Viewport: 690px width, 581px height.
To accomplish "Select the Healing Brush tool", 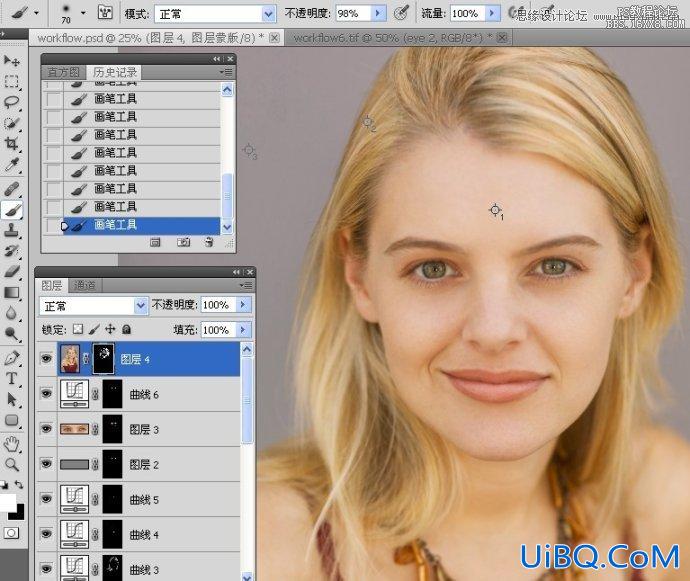I will coord(11,189).
